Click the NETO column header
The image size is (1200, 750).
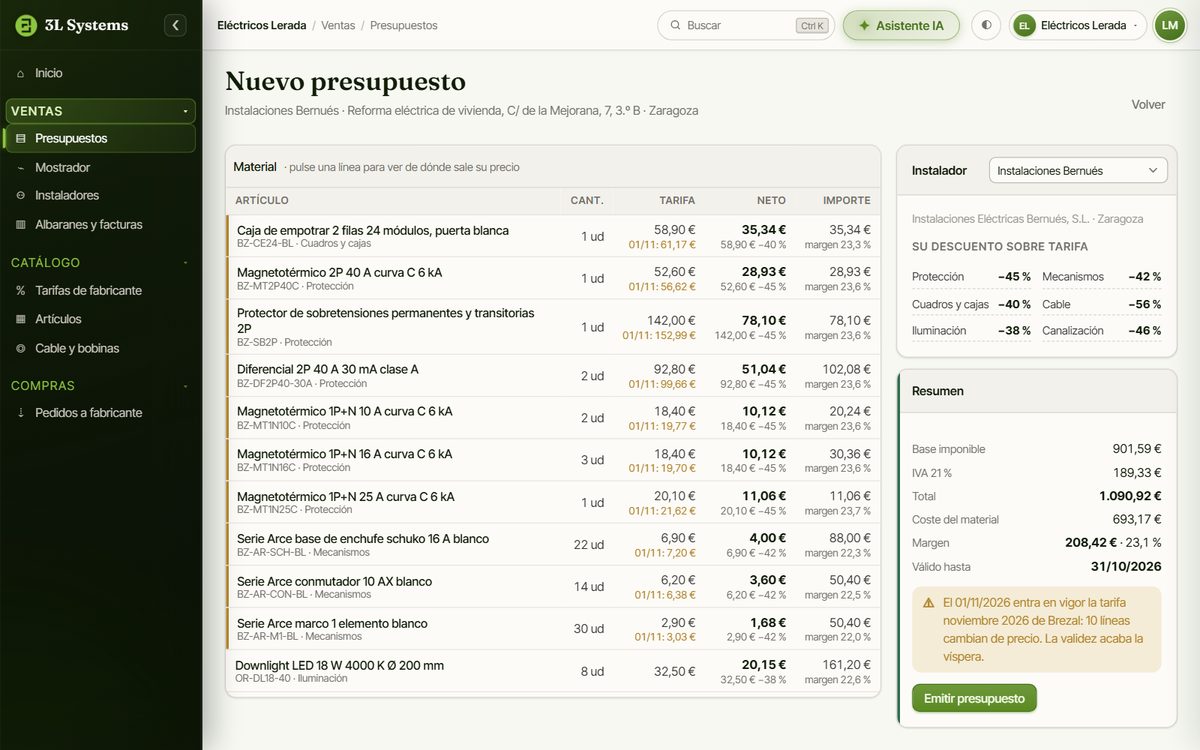tap(771, 201)
